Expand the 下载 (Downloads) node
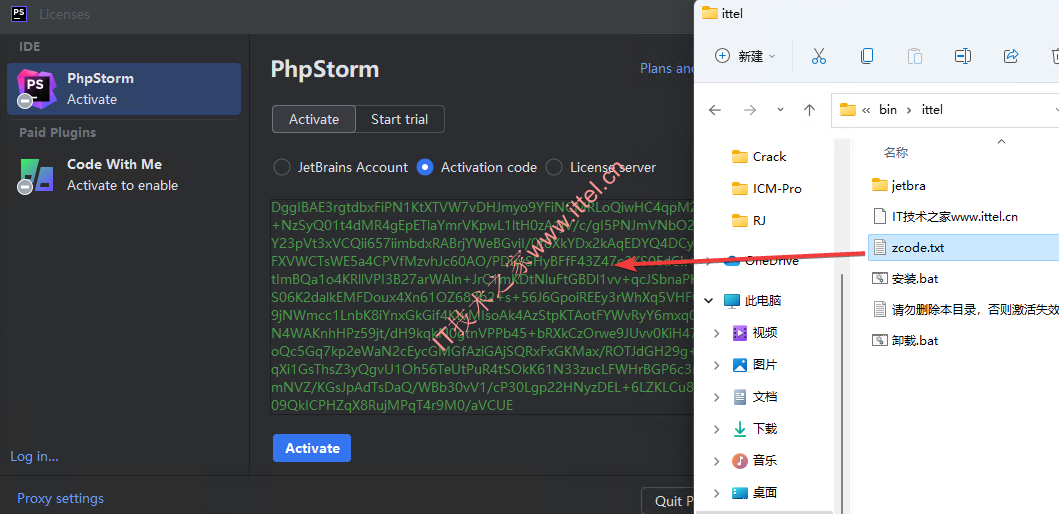This screenshot has height=514, width=1059. pyautogui.click(x=717, y=428)
